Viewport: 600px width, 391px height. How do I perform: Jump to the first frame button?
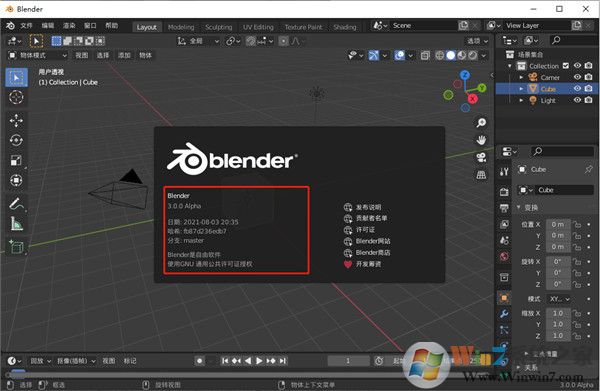coord(225,361)
